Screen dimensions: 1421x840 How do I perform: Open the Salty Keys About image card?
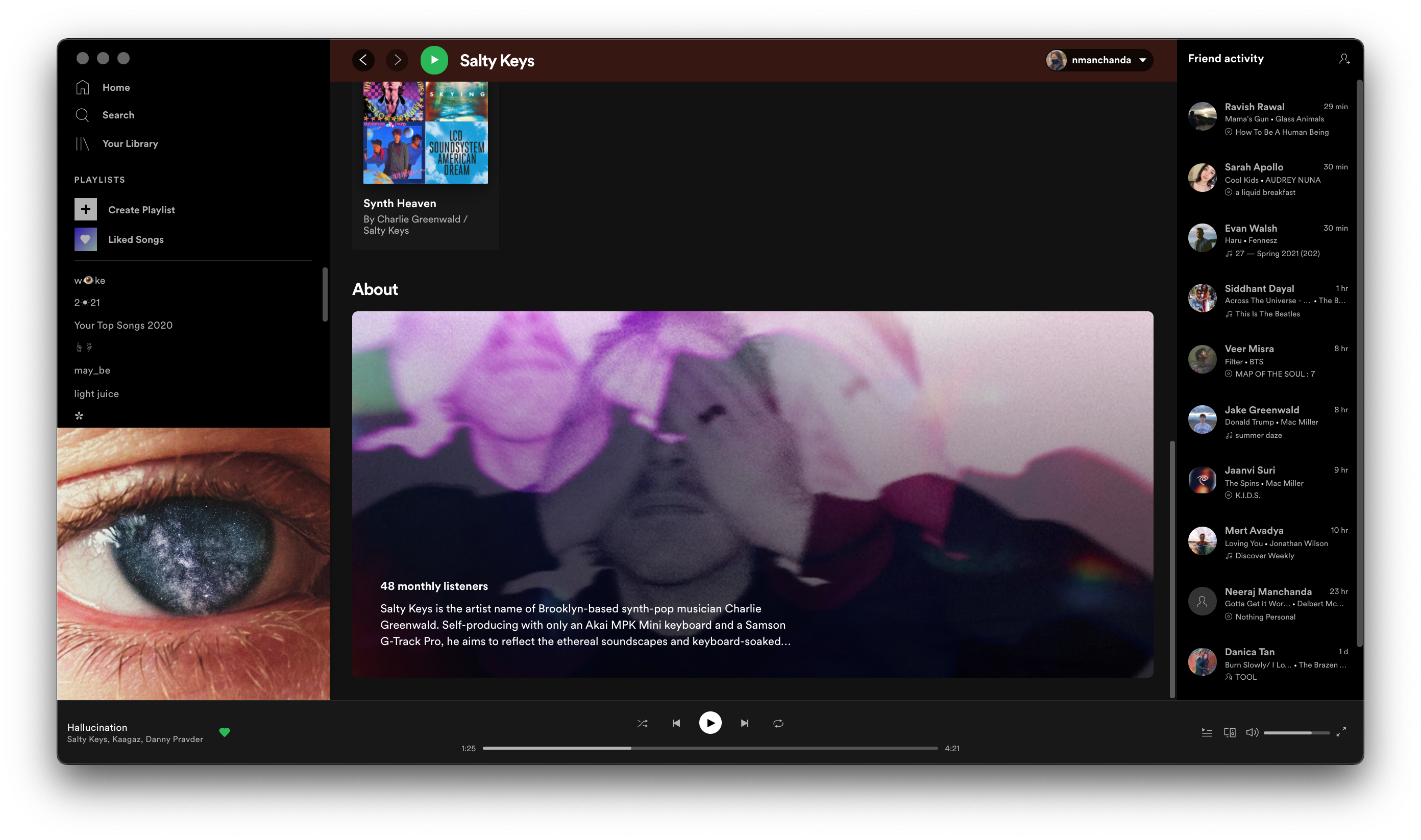tap(752, 494)
